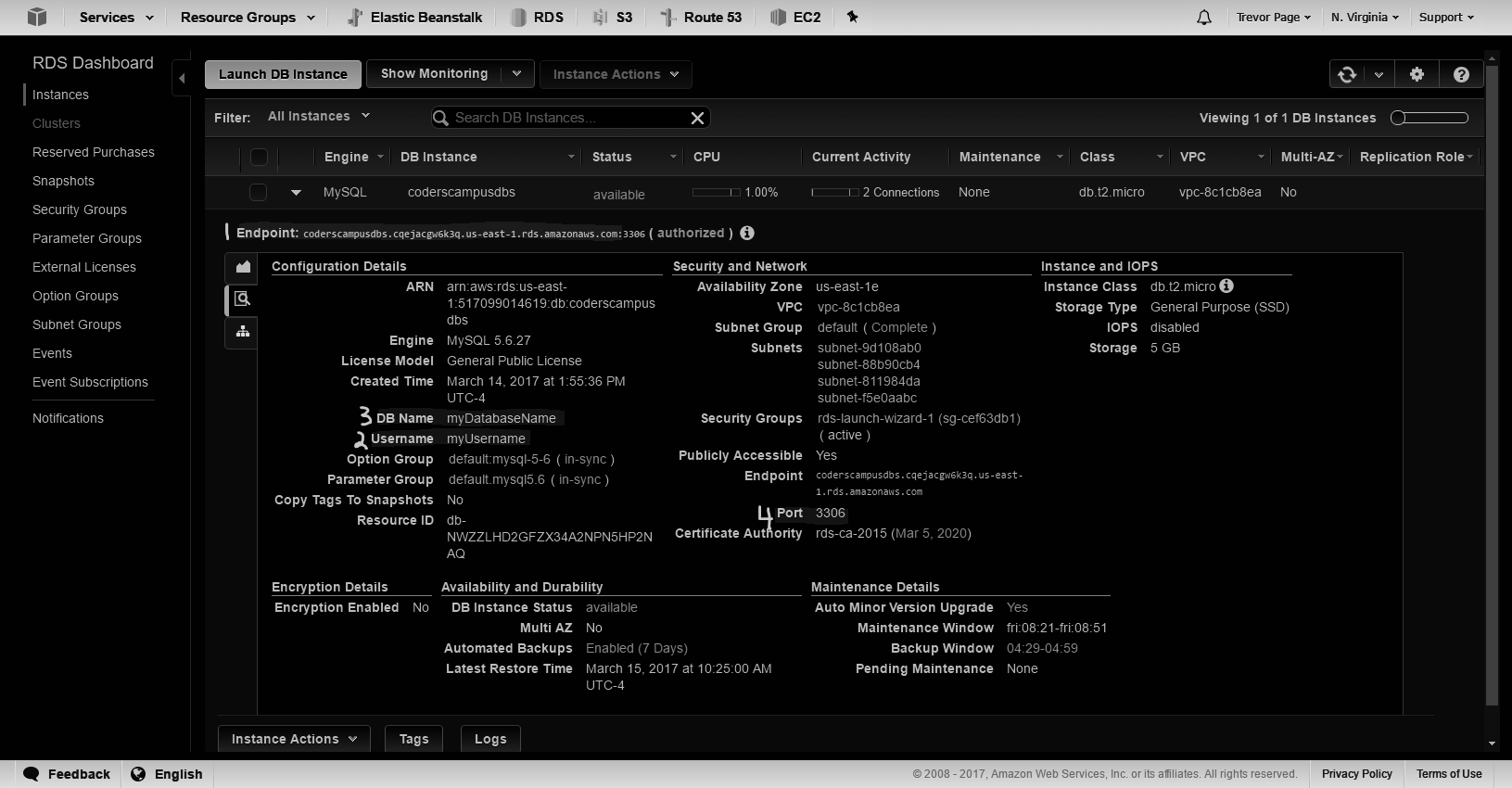
Task: Open the Privacy Policy link
Action: point(1357,774)
